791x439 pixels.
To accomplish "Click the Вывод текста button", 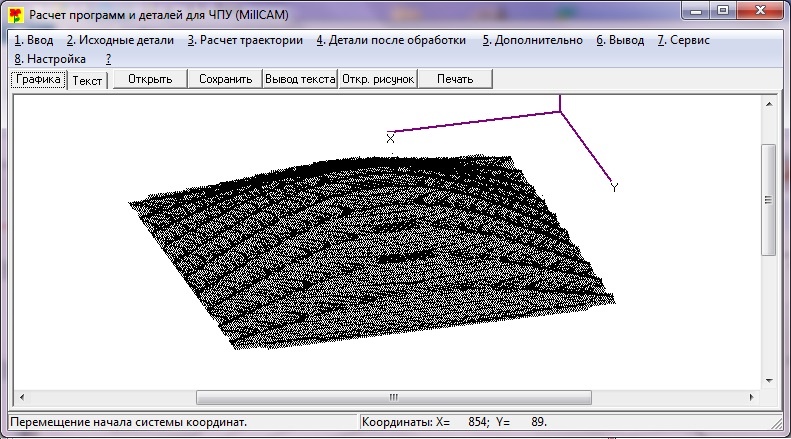I will (300, 79).
